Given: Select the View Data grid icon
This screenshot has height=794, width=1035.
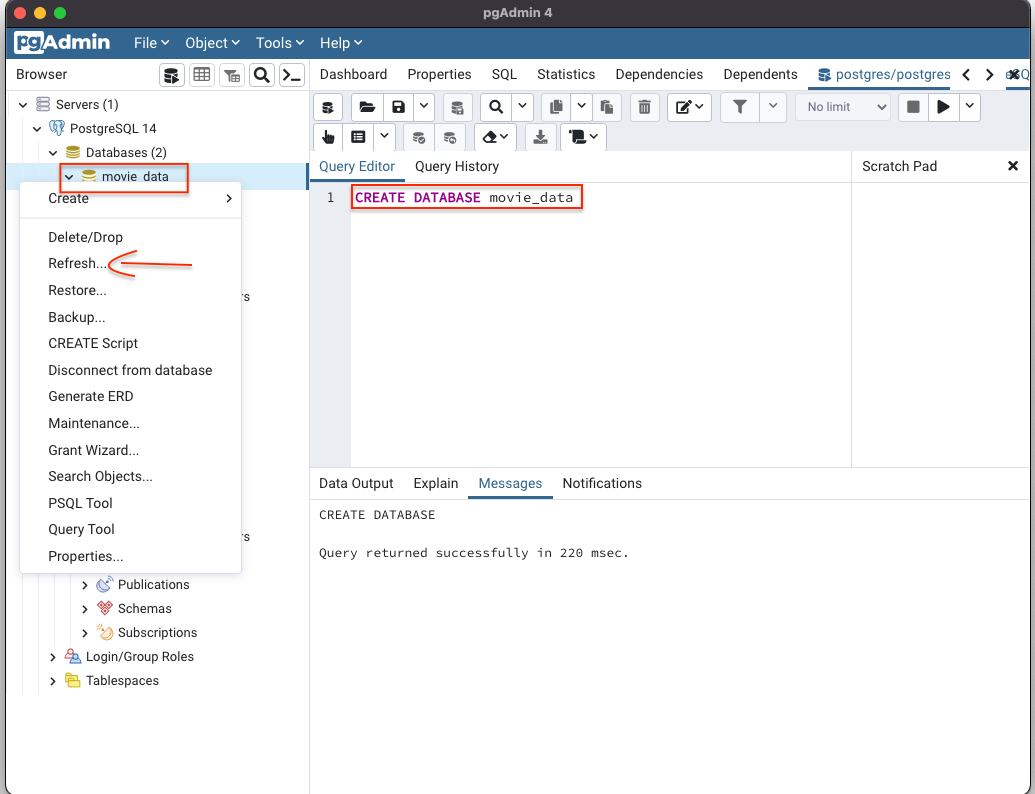Looking at the screenshot, I should [x=201, y=74].
